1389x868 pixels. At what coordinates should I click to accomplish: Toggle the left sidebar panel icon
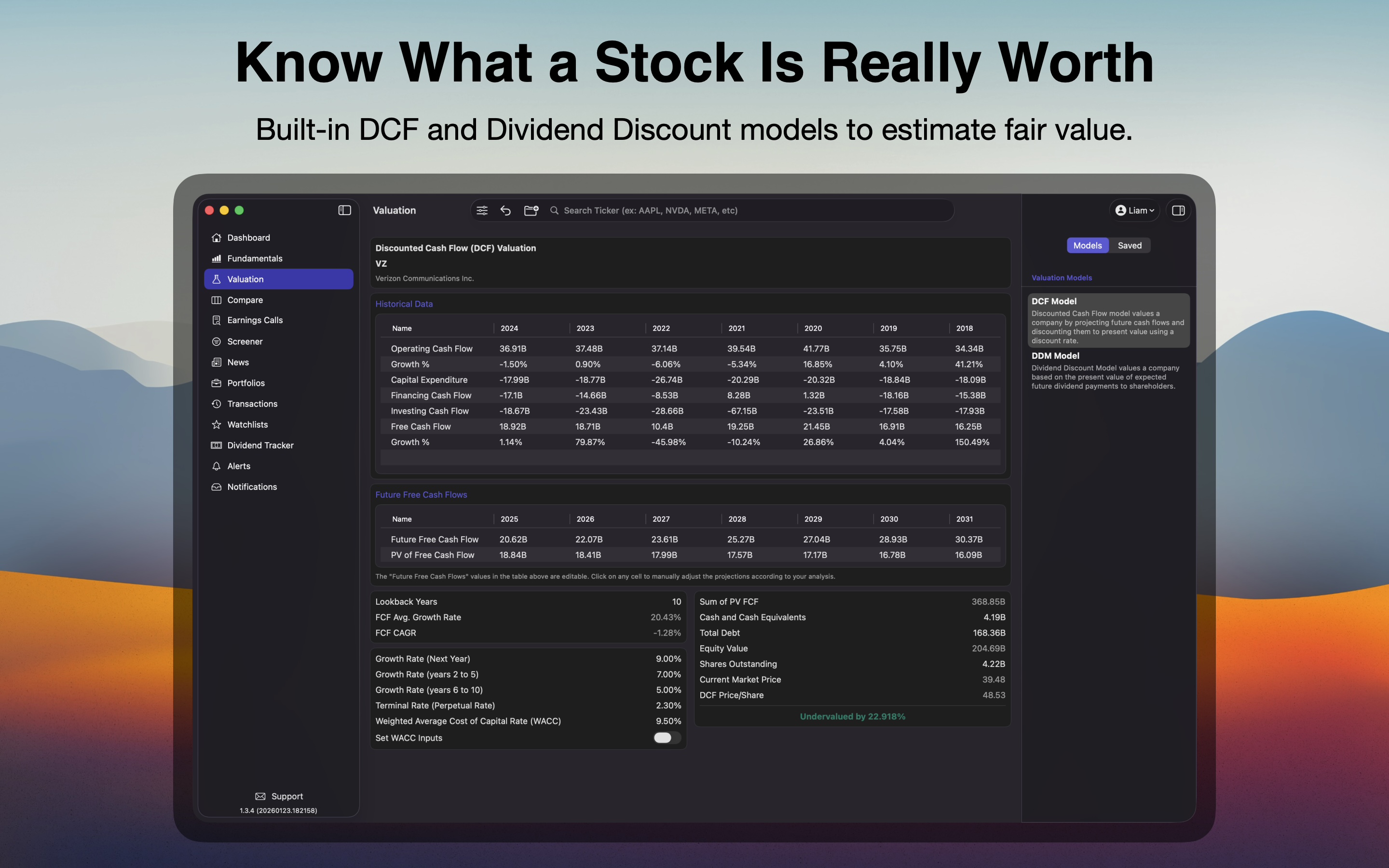(x=344, y=210)
